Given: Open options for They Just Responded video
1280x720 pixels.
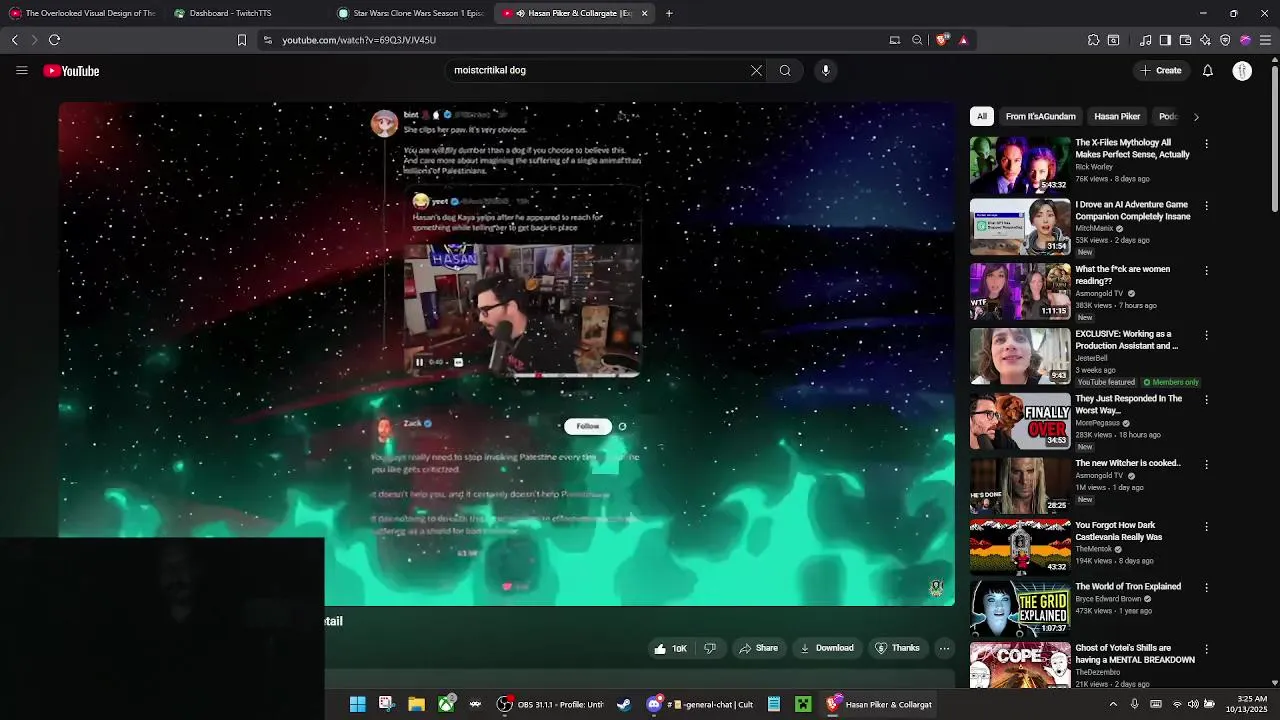Looking at the screenshot, I should click(1206, 400).
